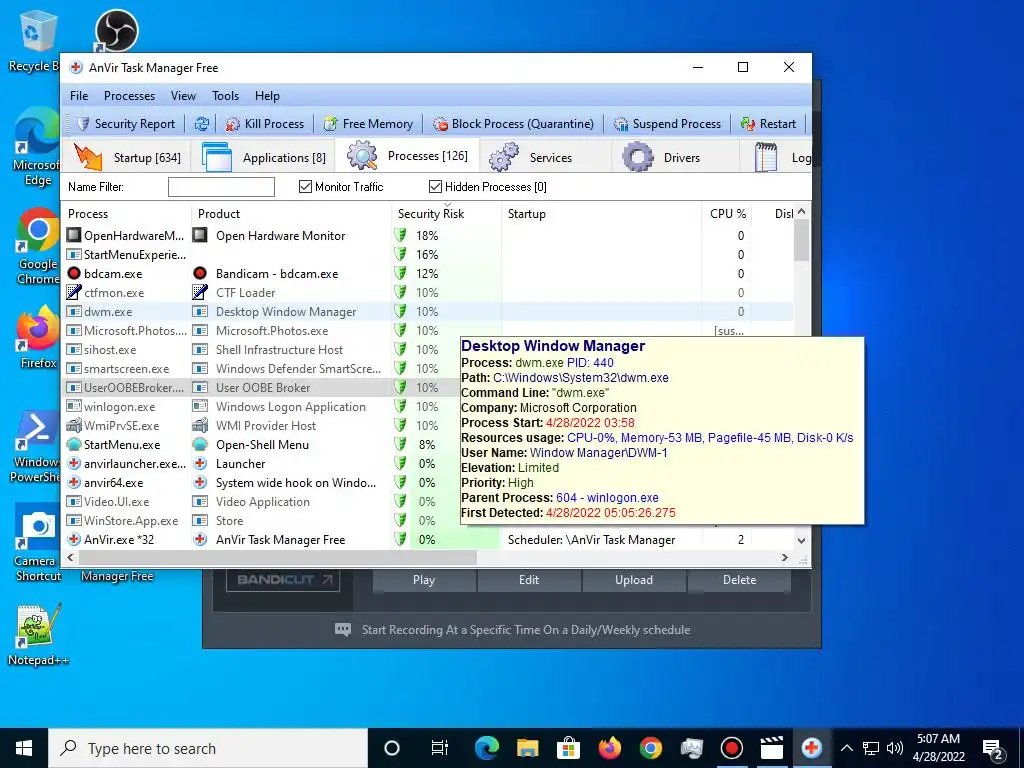The width and height of the screenshot is (1024, 768).
Task: Click the horizontal scrollbar right arrow
Action: point(784,557)
